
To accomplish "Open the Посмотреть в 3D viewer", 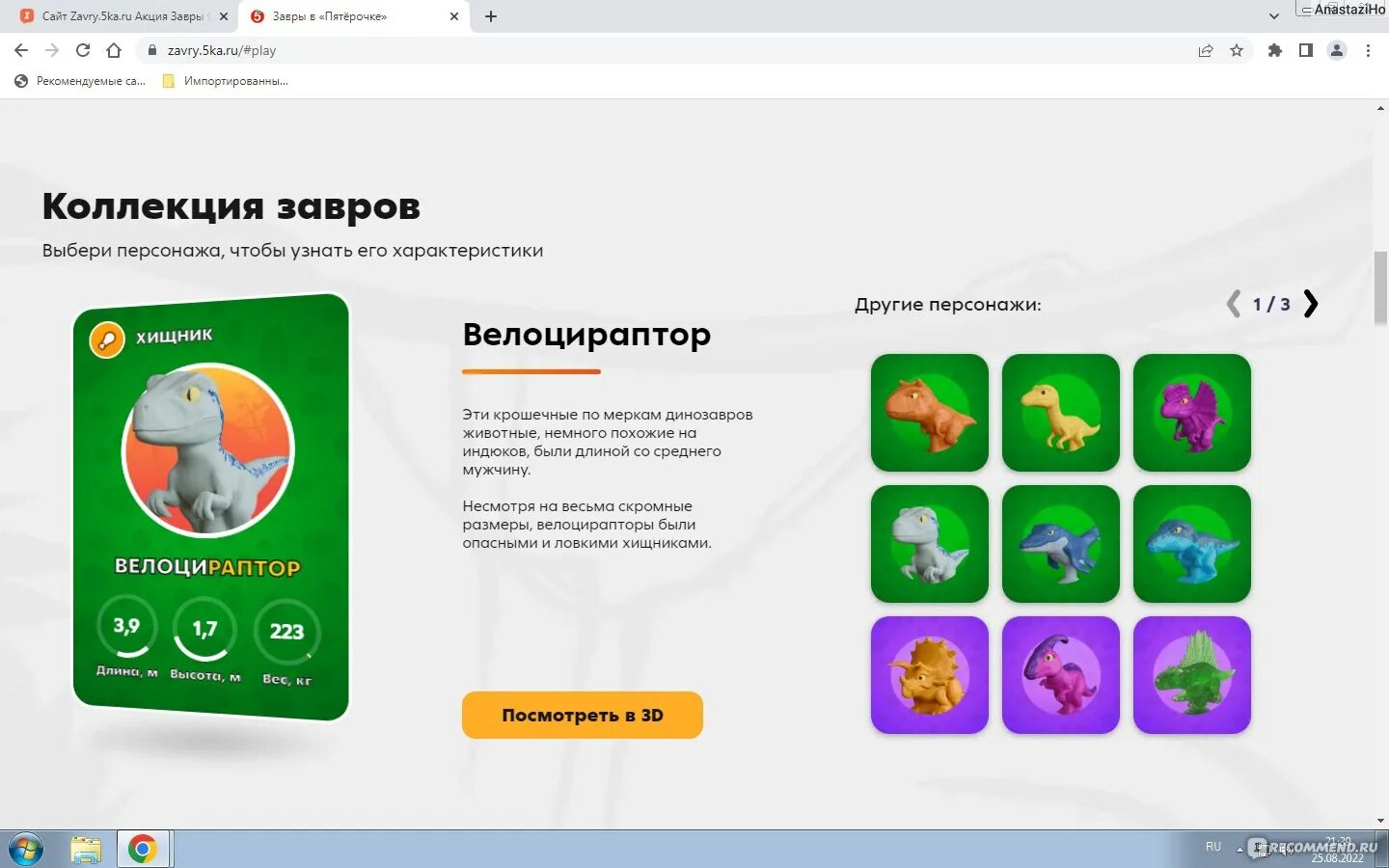I will [x=583, y=715].
